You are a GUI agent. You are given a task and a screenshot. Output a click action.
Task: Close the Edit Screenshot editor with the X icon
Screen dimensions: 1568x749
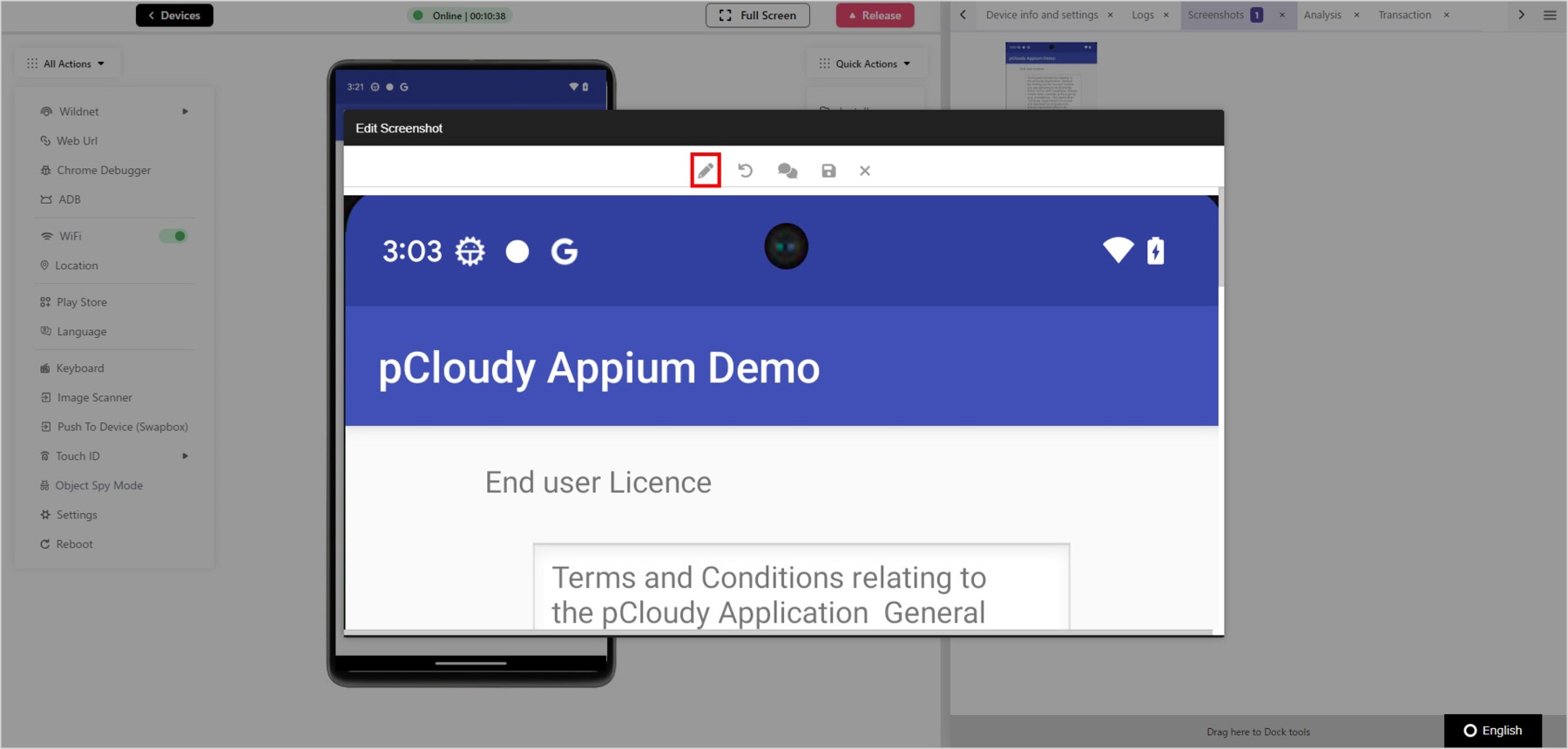coord(865,171)
